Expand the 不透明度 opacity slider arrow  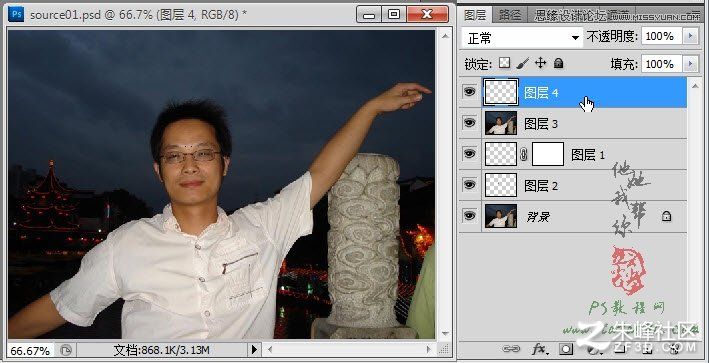pos(690,36)
